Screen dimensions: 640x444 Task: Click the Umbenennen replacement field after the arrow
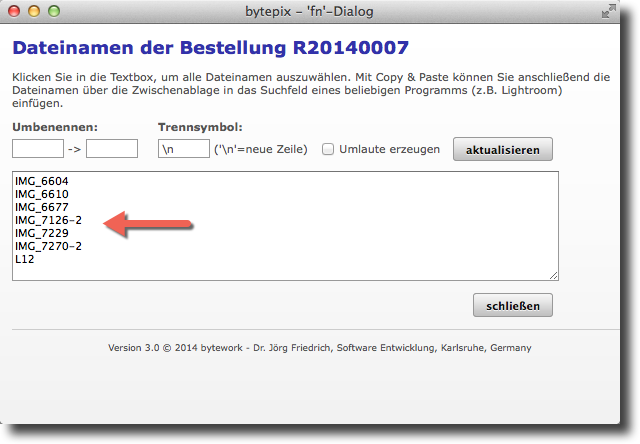112,149
